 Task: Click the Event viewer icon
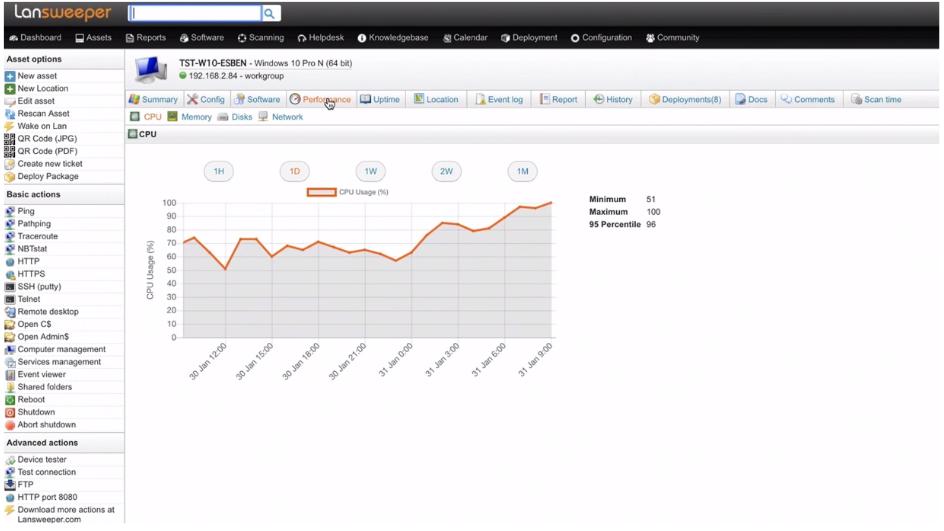(x=10, y=374)
